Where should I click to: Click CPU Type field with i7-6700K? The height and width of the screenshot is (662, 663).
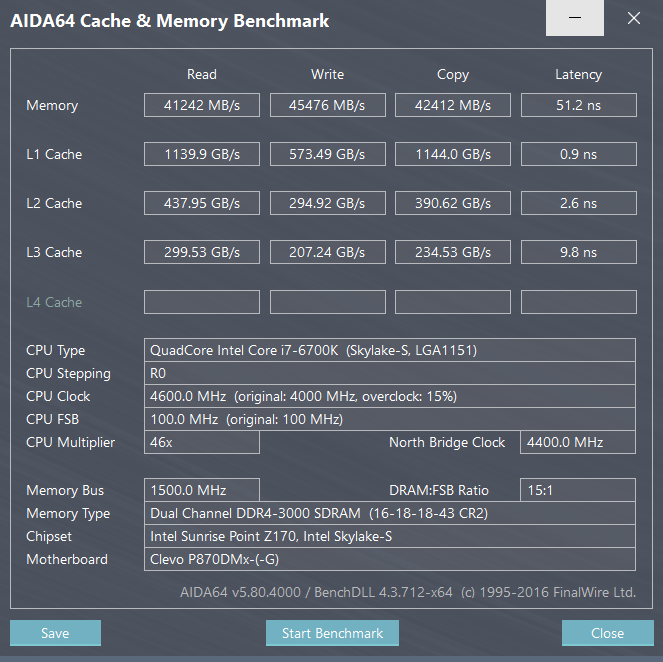[x=390, y=350]
